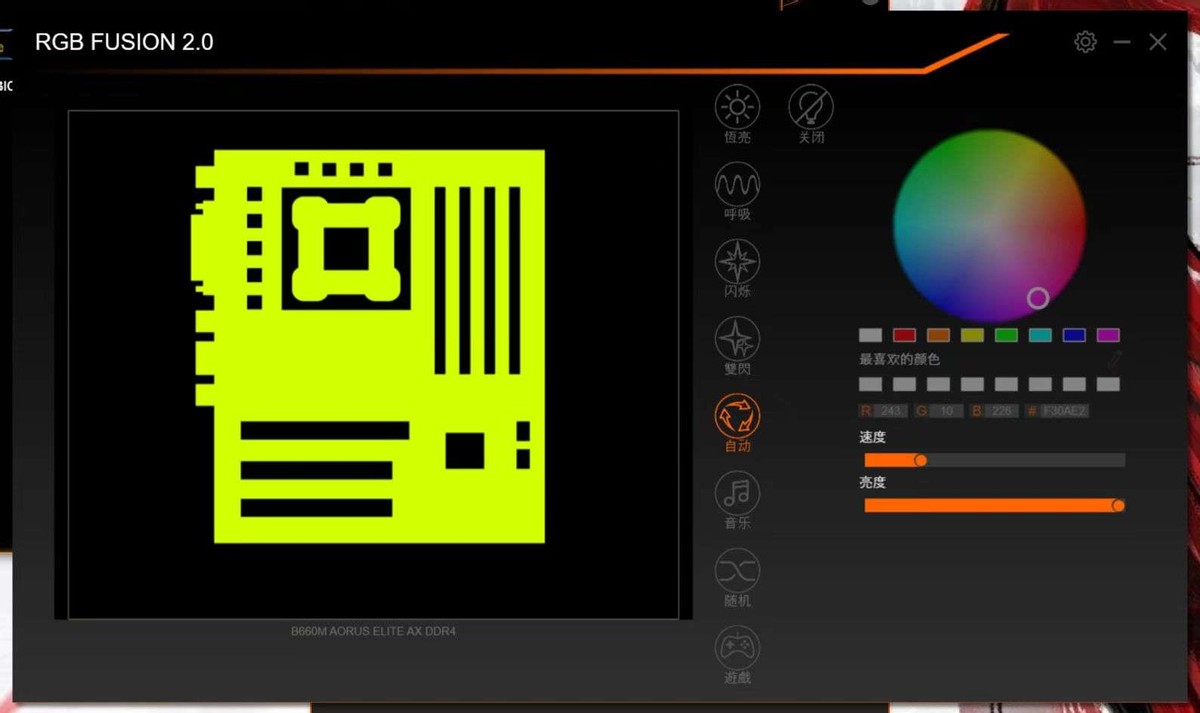Screen dimensions: 1200x713
Task: Turn off lighting with the 关闭 icon
Action: click(811, 107)
